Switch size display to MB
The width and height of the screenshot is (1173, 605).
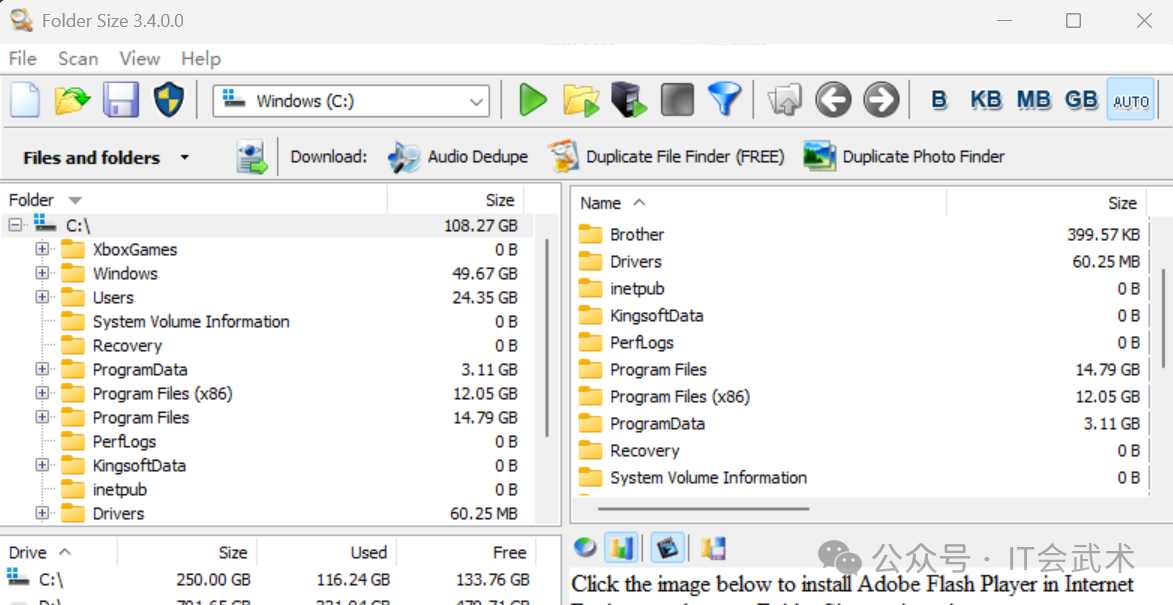pyautogui.click(x=1033, y=100)
